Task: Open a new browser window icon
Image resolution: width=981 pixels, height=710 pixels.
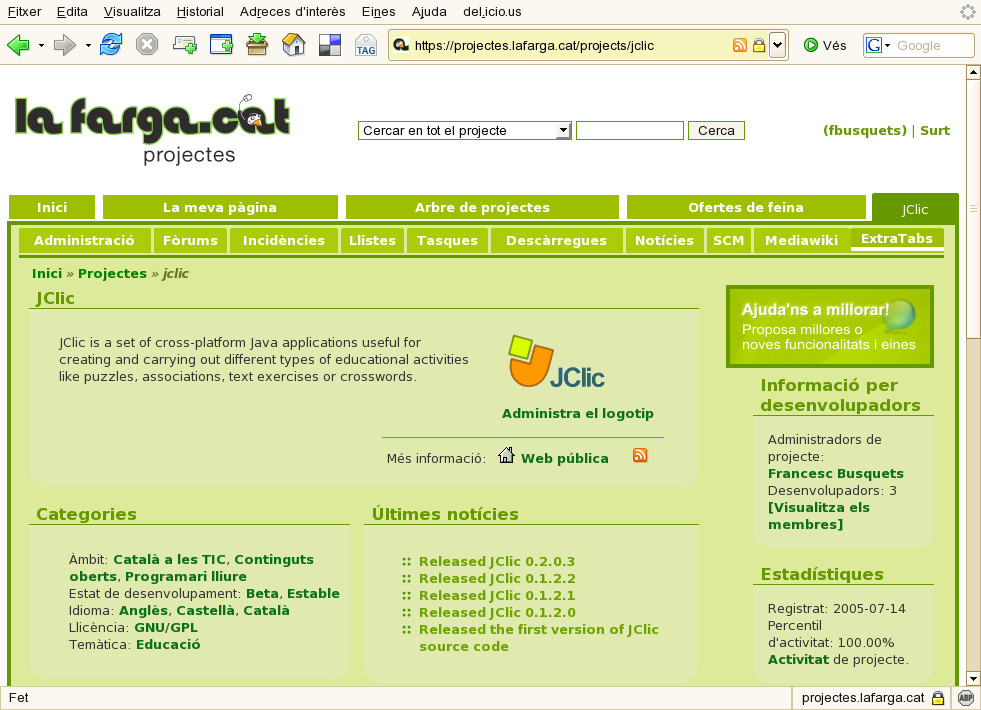Action: coord(221,45)
